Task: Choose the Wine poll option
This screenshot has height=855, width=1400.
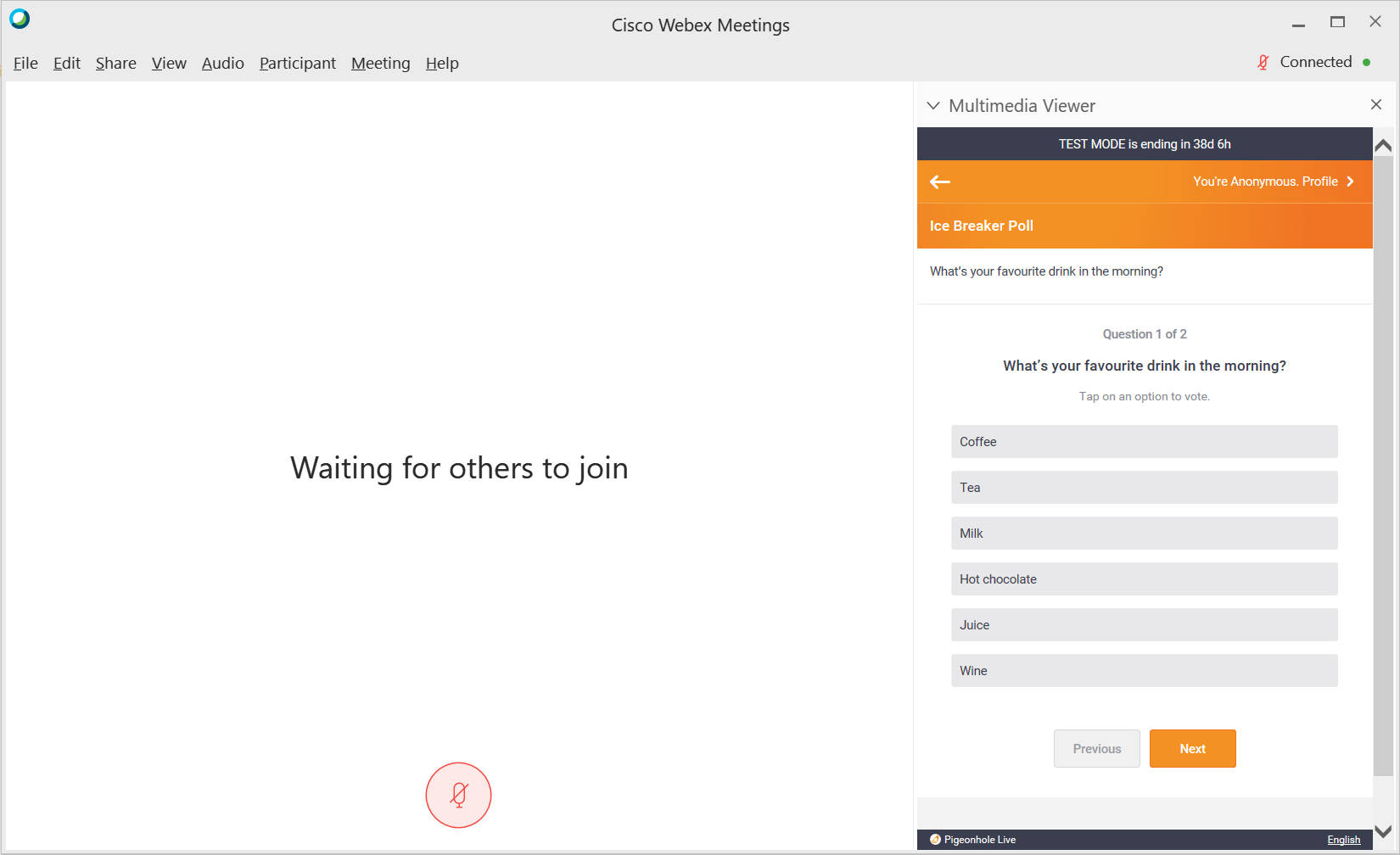Action: (1144, 670)
